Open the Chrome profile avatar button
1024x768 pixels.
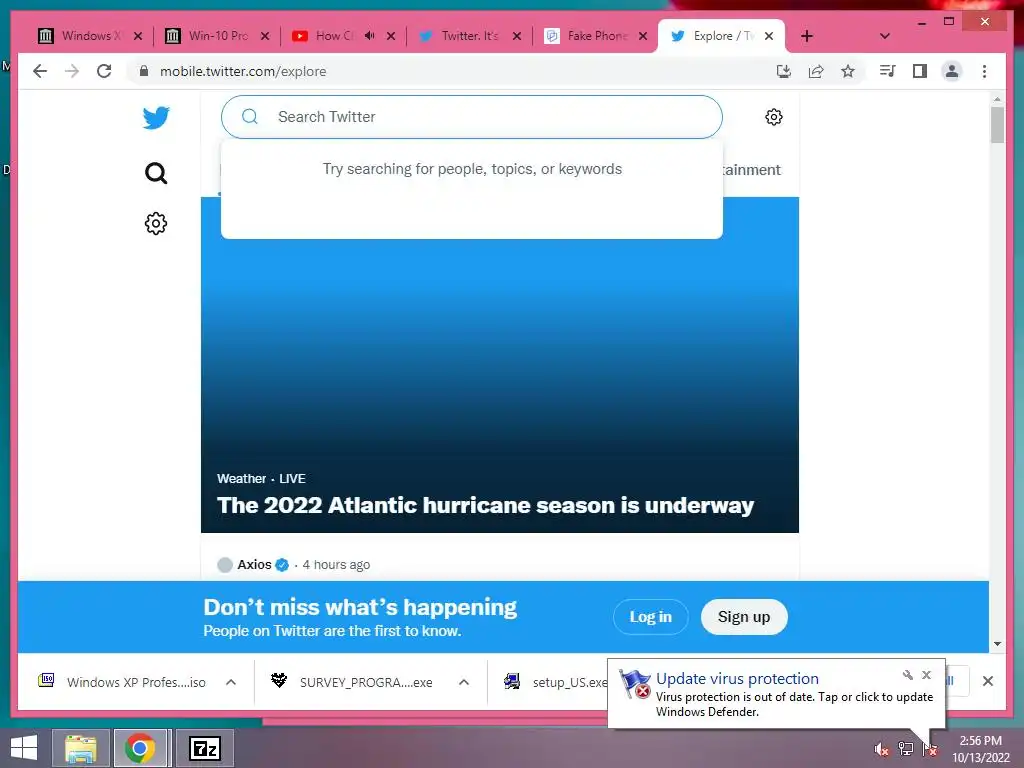coord(952,71)
